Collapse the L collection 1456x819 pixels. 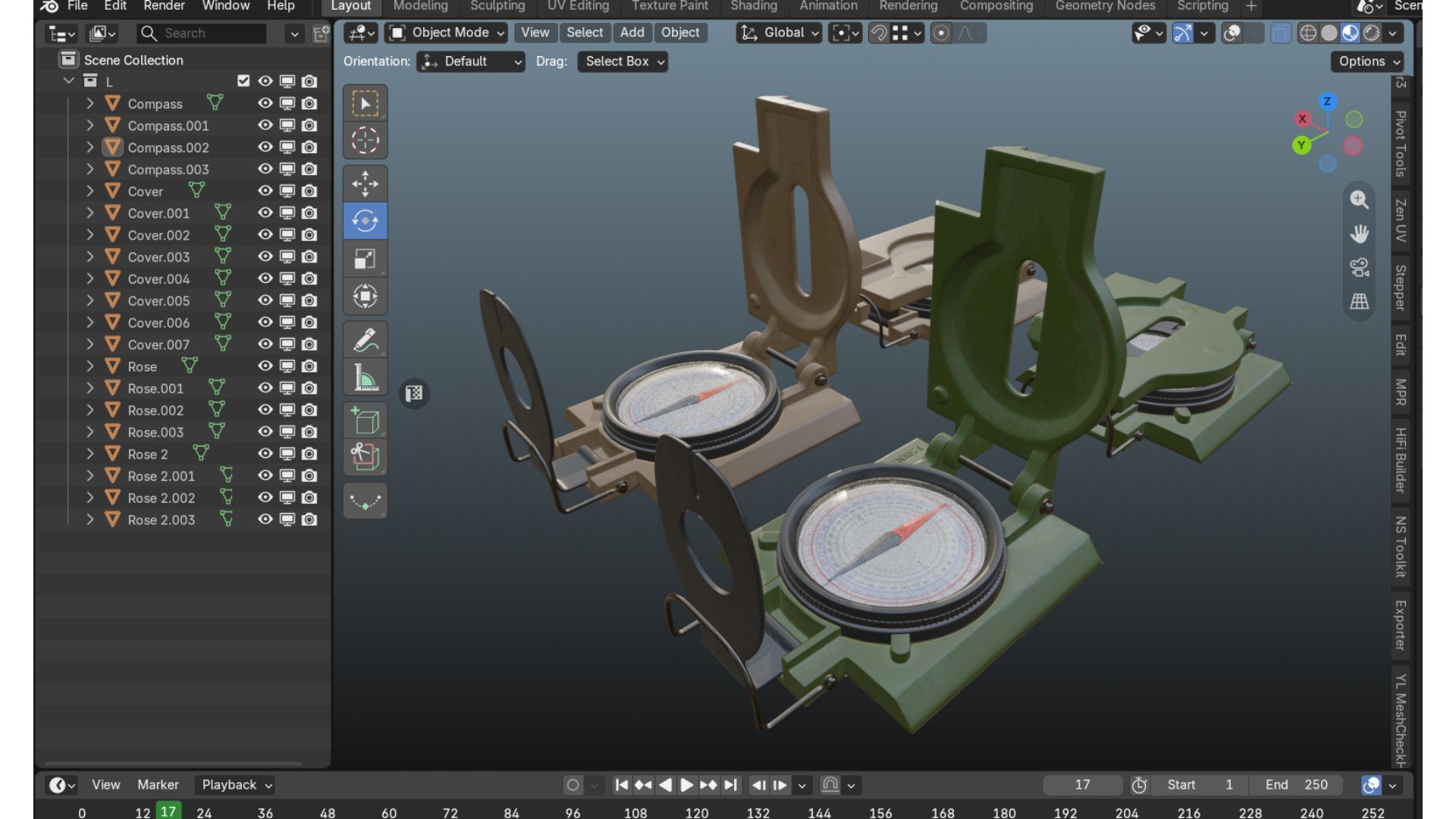pos(69,80)
